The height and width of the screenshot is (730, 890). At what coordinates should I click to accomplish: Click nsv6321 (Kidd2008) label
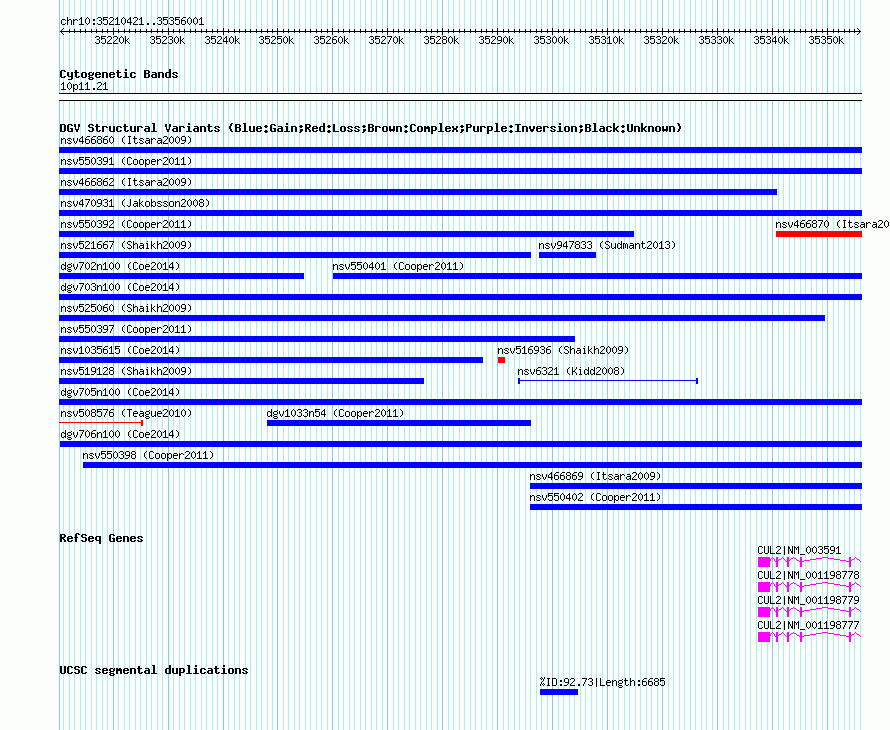(x=571, y=371)
